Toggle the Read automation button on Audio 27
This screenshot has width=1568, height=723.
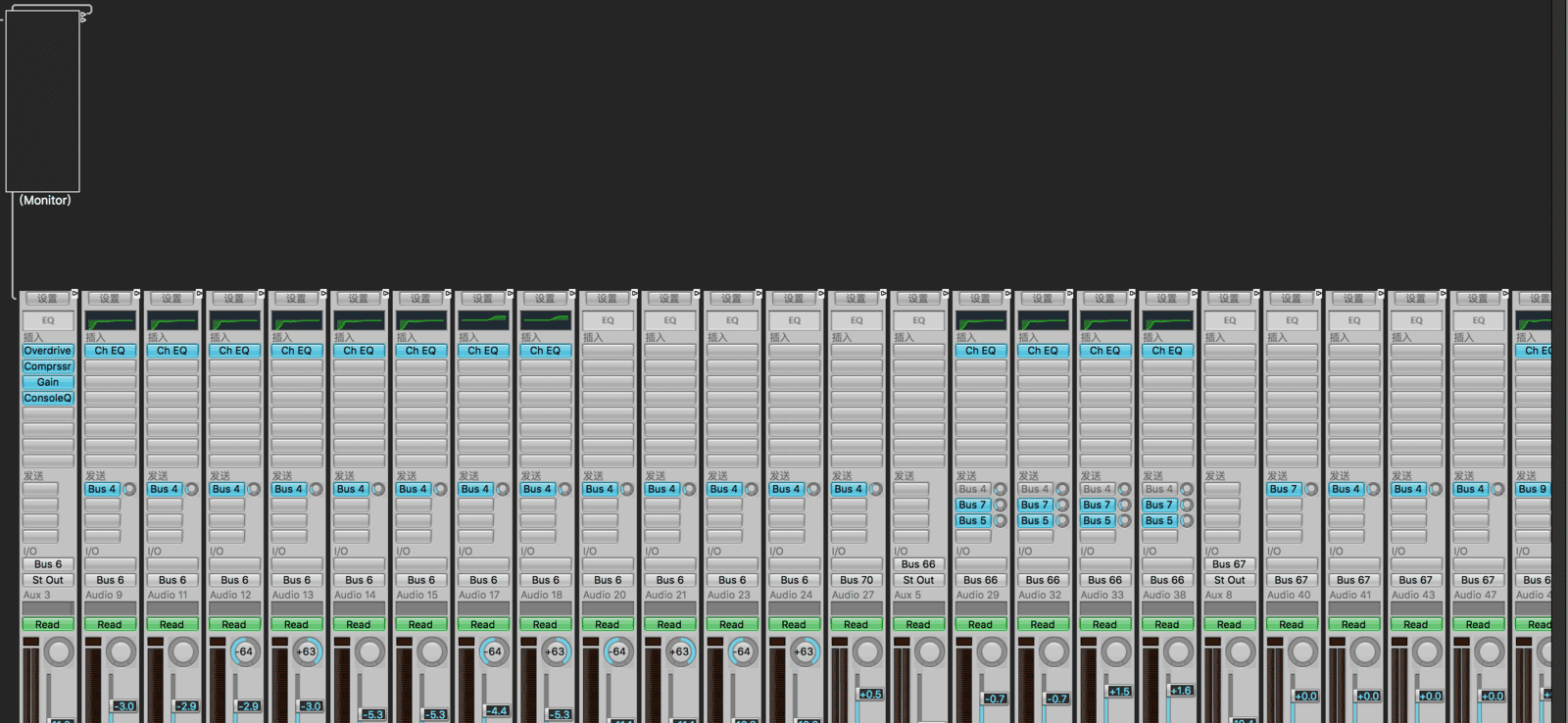tap(856, 624)
